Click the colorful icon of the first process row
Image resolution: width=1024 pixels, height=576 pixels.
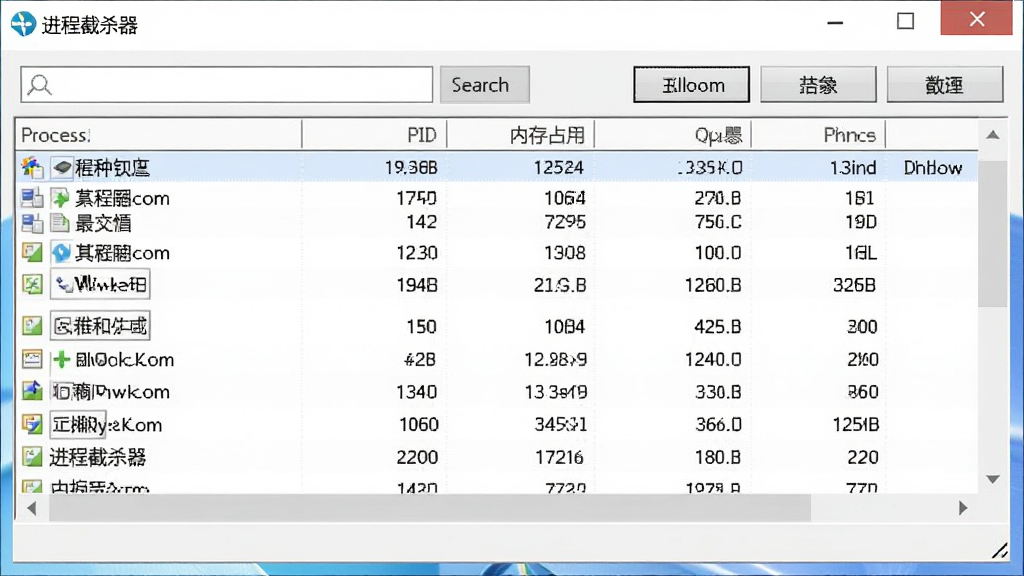coord(31,167)
